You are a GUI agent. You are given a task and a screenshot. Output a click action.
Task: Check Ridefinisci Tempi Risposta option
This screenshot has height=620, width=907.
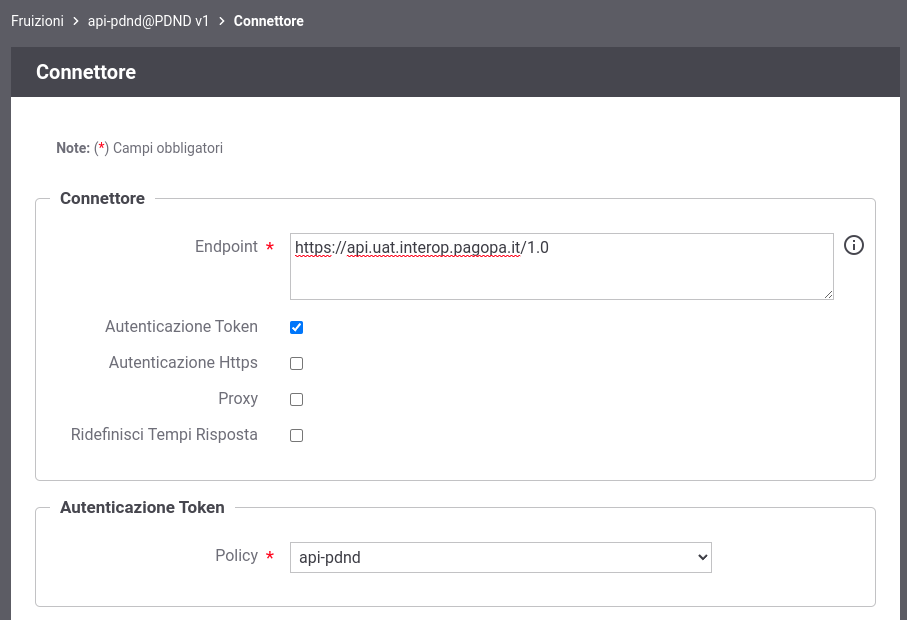296,436
